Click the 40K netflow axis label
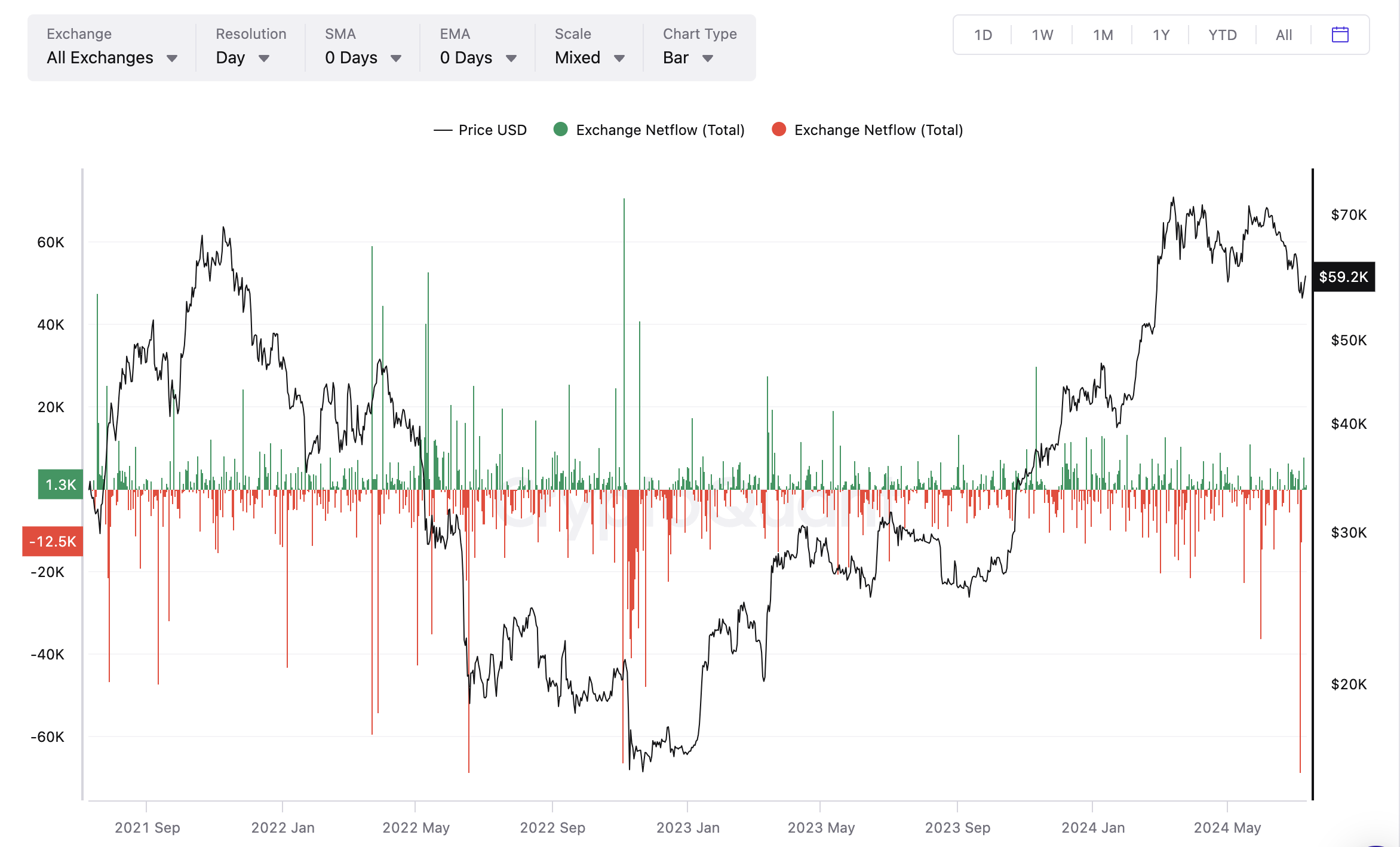The image size is (1400, 847). [50, 324]
